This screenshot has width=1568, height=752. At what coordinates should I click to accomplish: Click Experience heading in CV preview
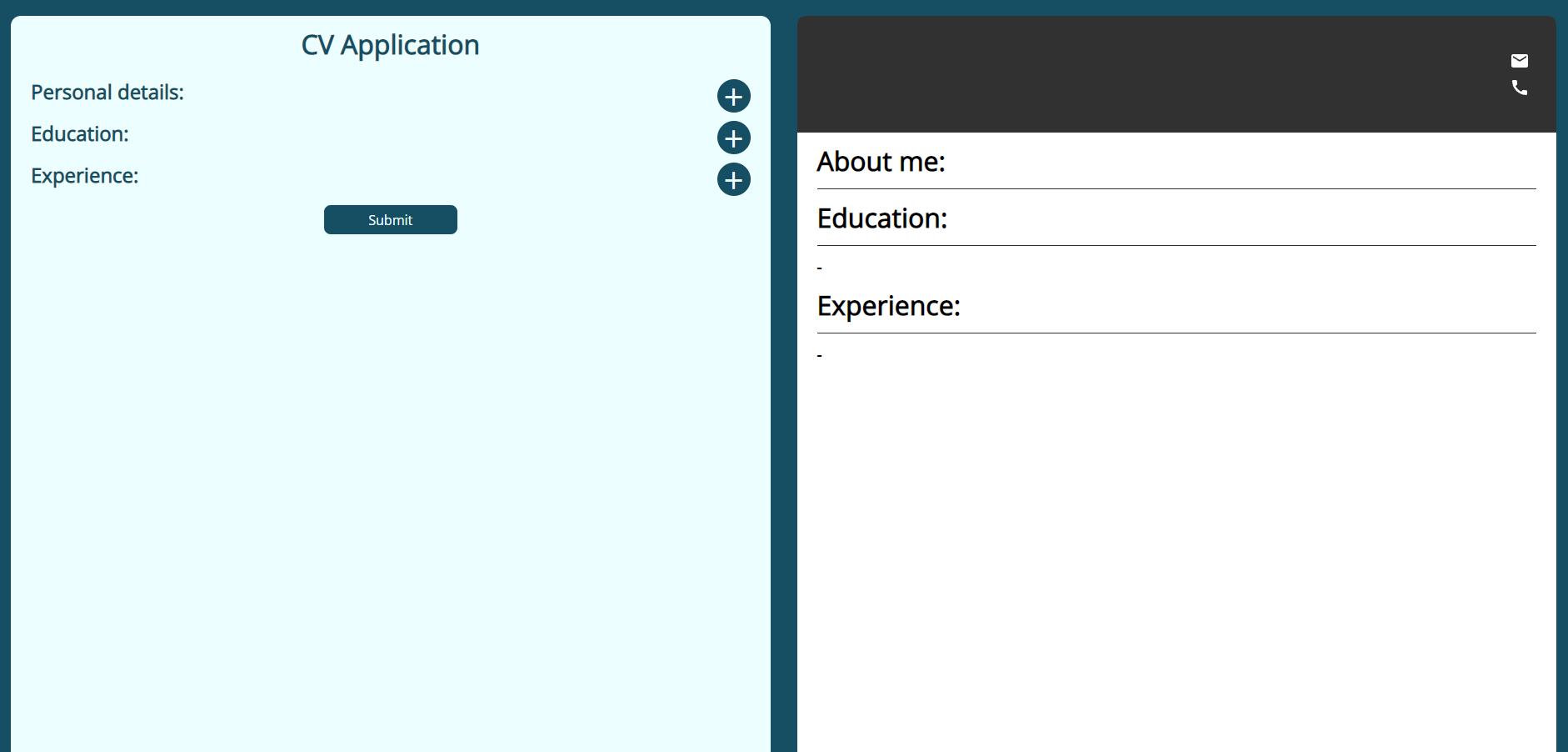888,306
